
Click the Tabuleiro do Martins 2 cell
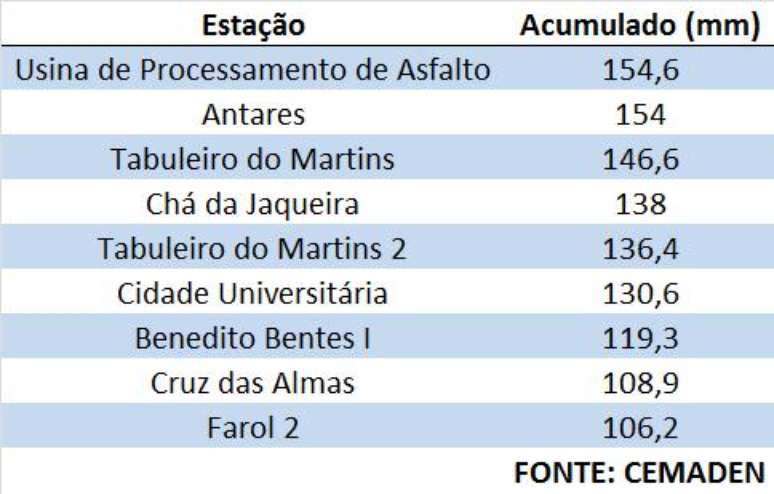point(253,249)
